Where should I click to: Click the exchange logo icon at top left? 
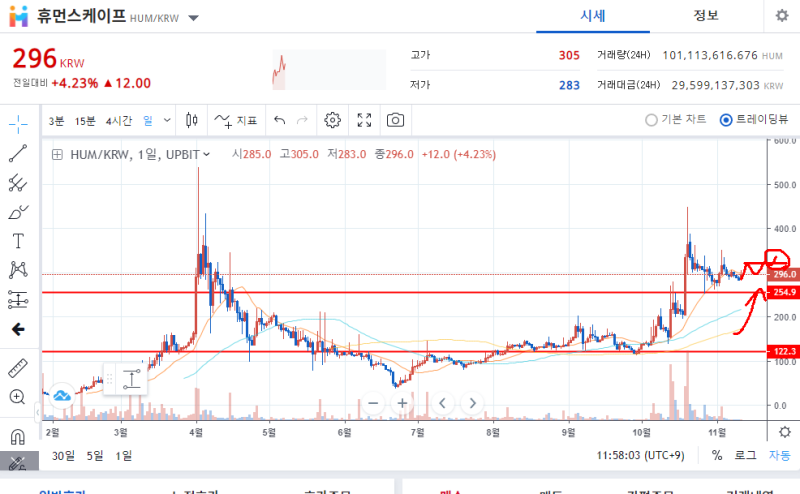pos(18,16)
